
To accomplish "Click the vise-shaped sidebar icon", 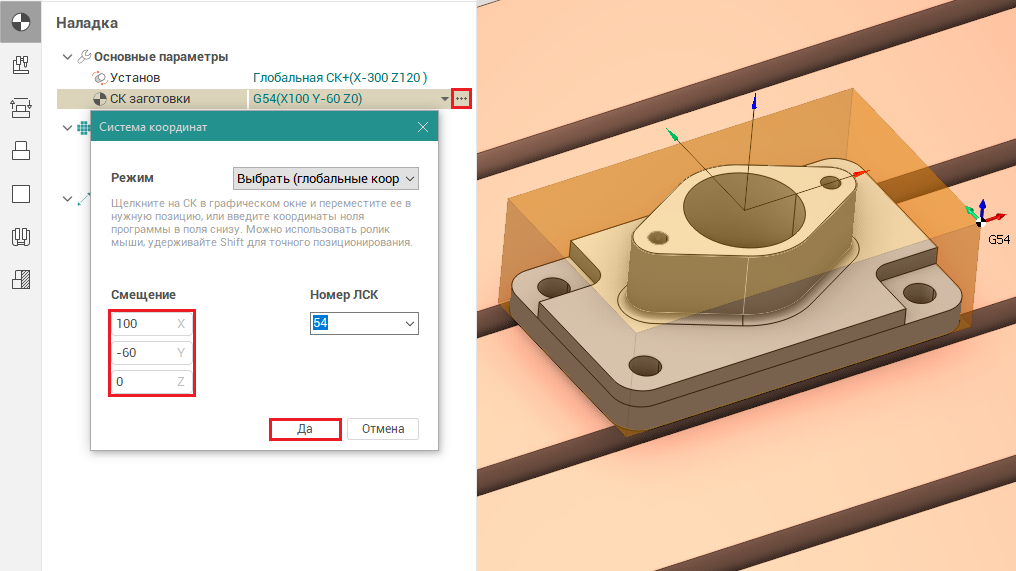I will click(x=20, y=237).
